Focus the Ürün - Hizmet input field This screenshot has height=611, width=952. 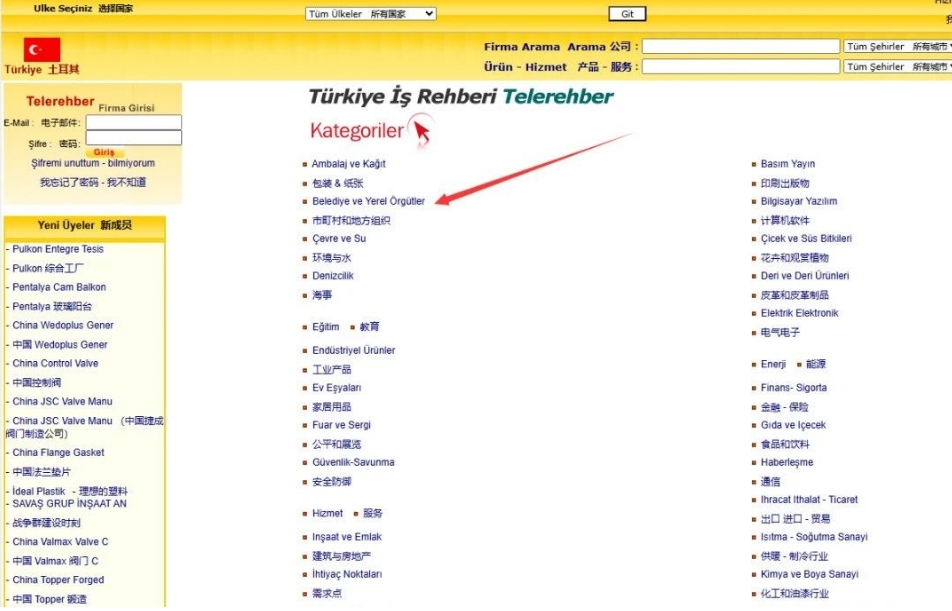(741, 66)
